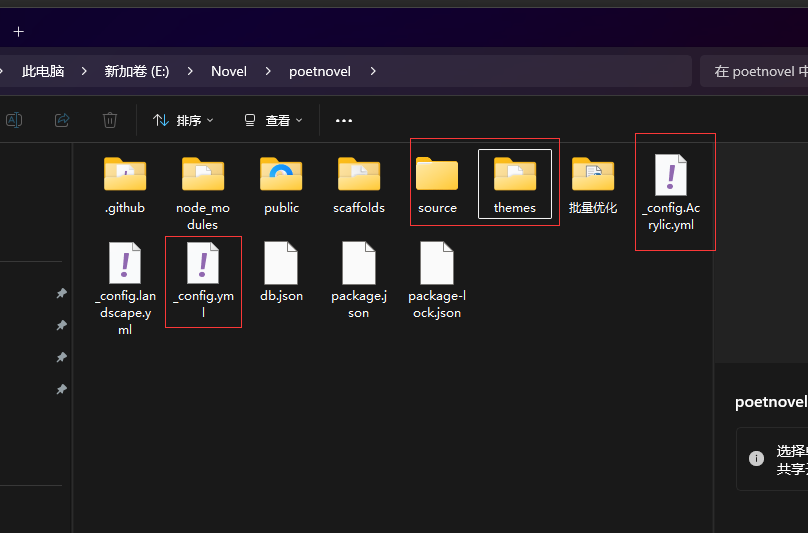
Task: Click the Share icon in the toolbar
Action: (62, 120)
